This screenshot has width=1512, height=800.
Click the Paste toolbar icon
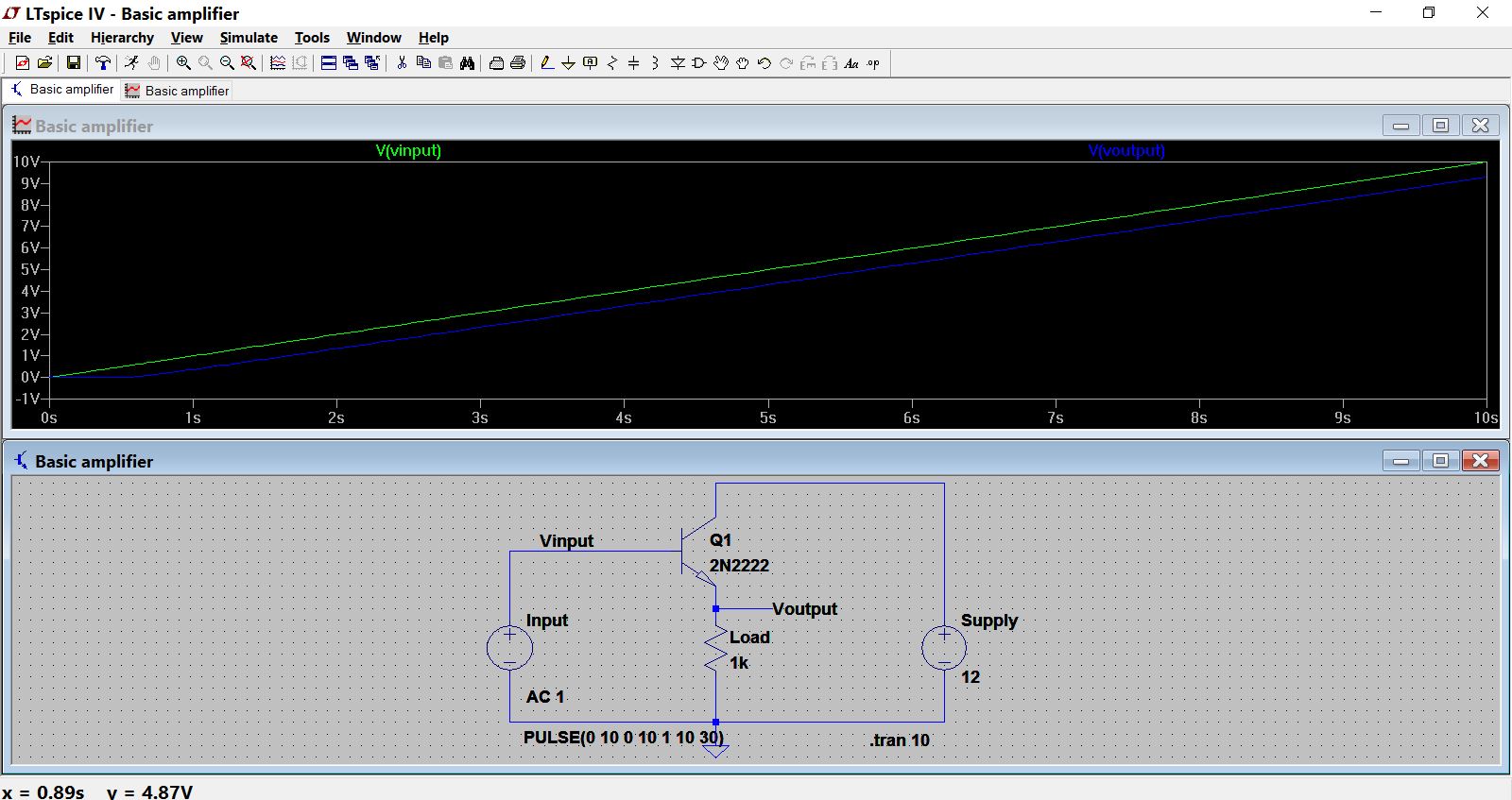445,63
